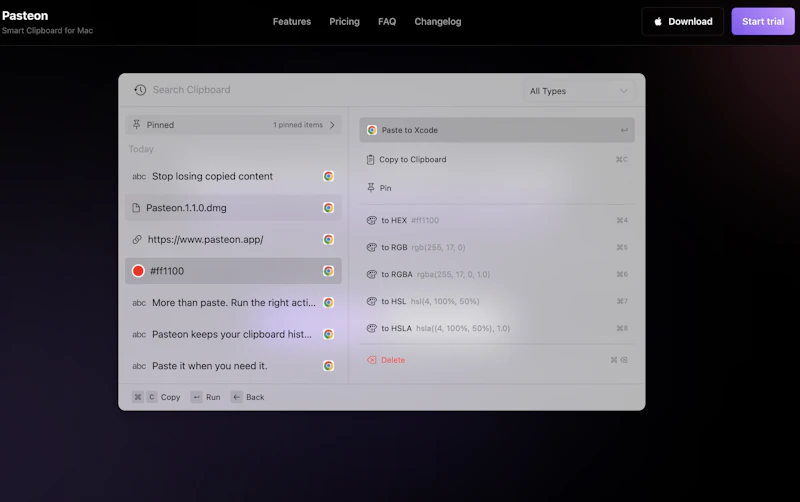800x502 pixels.
Task: Open the All Types dropdown
Action: [x=579, y=91]
